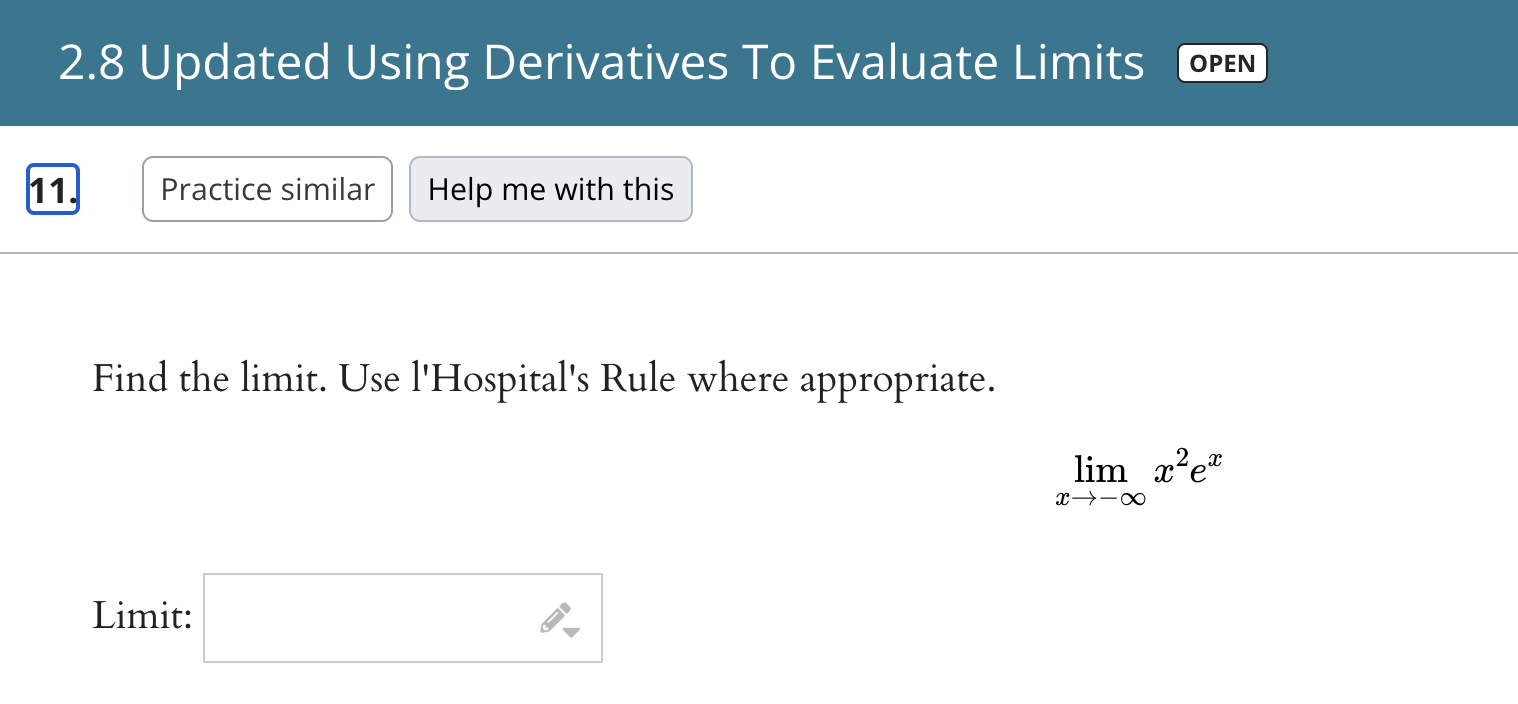Screen dimensions: 1518x704
Task: Tap the editing pencil beside the dropdown arrow
Action: (x=553, y=615)
